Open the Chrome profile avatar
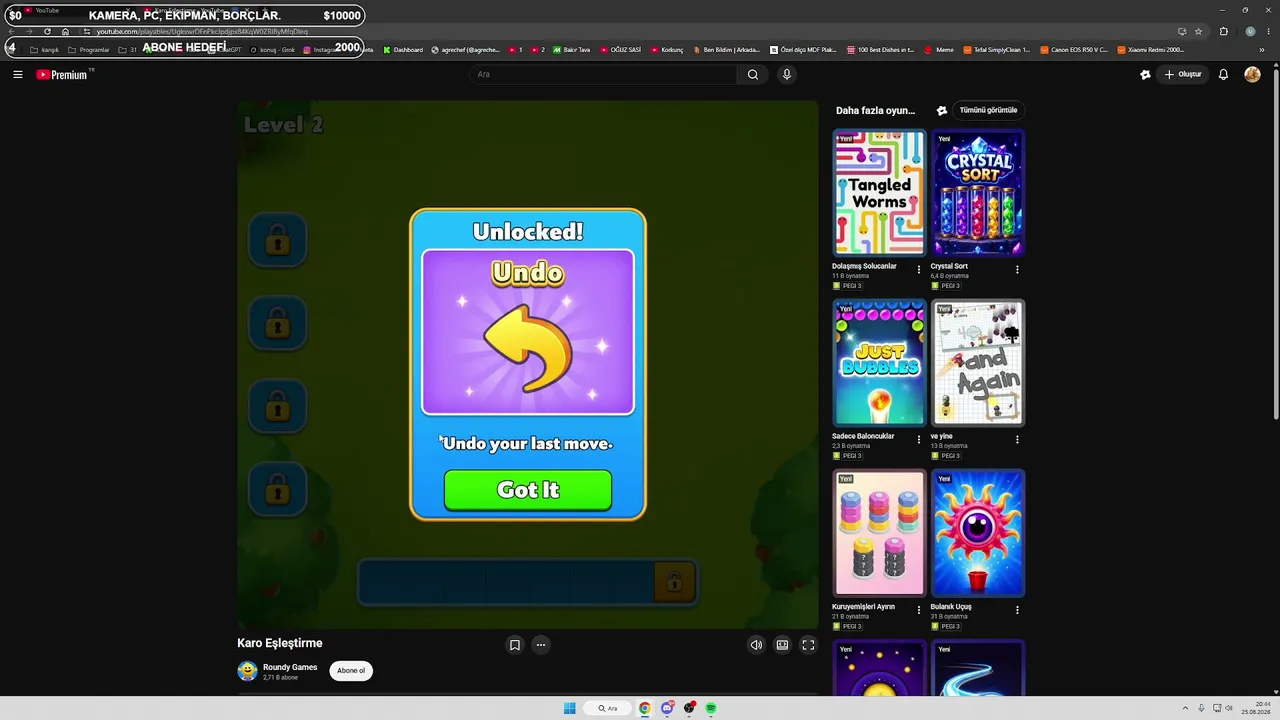This screenshot has width=1280, height=720. (1250, 32)
